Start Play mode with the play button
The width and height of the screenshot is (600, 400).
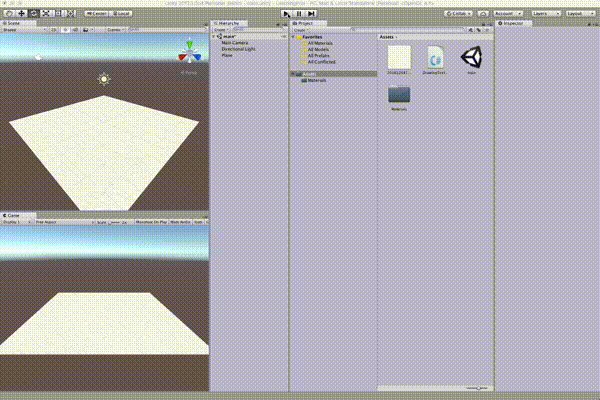click(x=286, y=13)
